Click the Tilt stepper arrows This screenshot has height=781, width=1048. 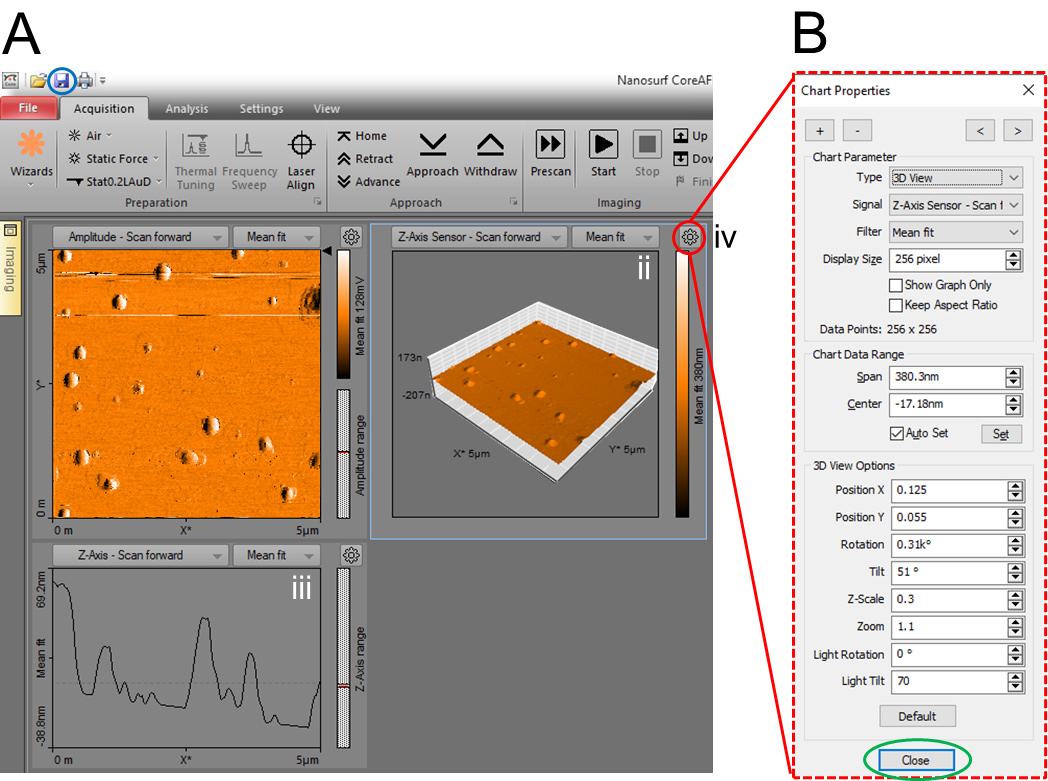(x=1015, y=572)
